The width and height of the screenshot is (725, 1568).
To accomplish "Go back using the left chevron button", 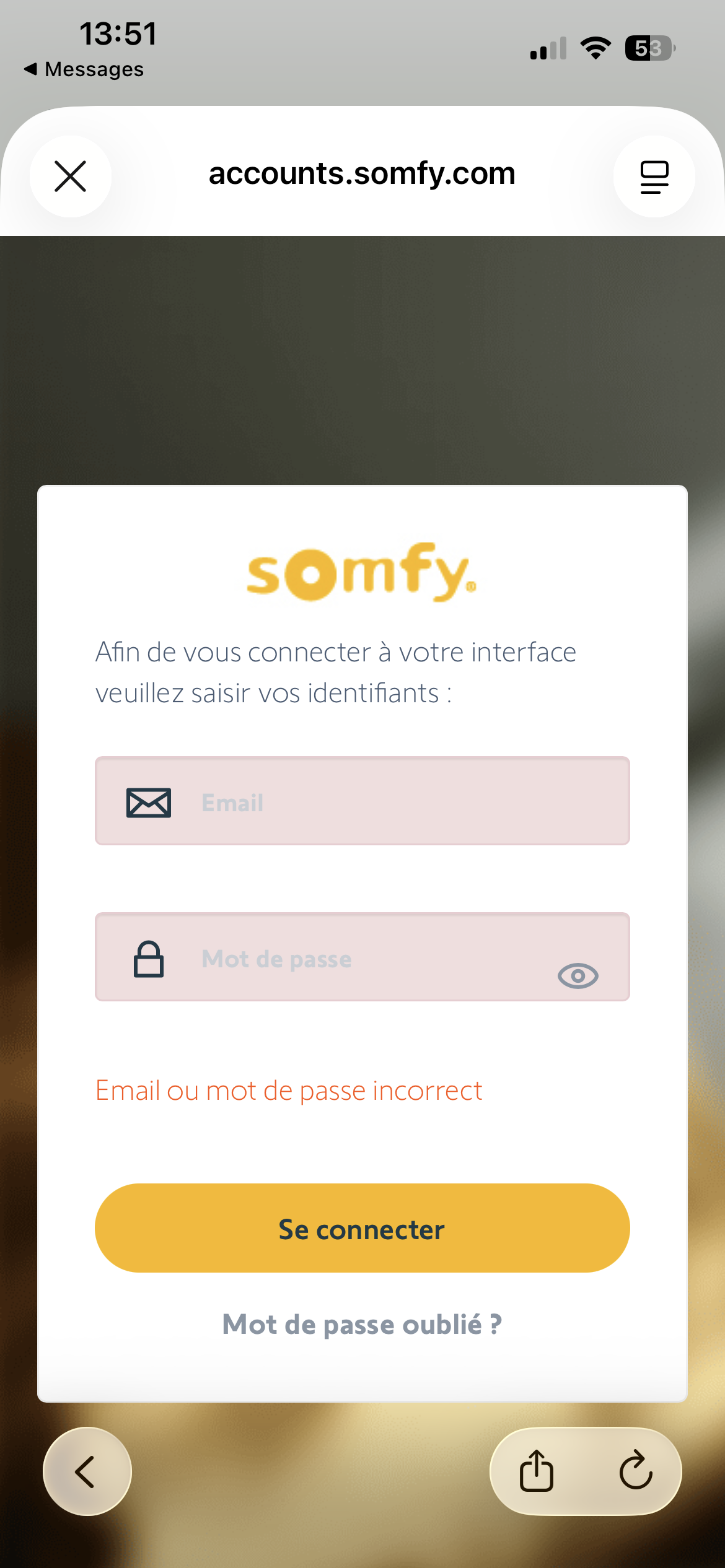I will pos(87,1471).
